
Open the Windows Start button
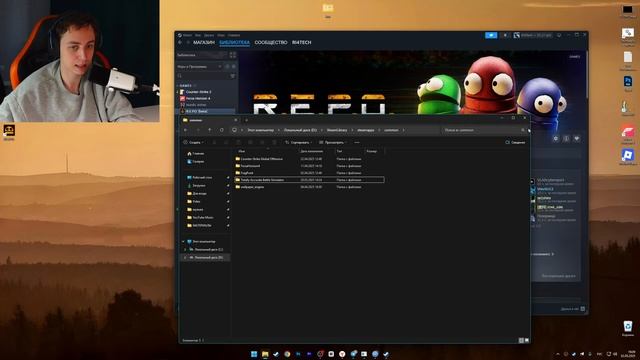254,354
